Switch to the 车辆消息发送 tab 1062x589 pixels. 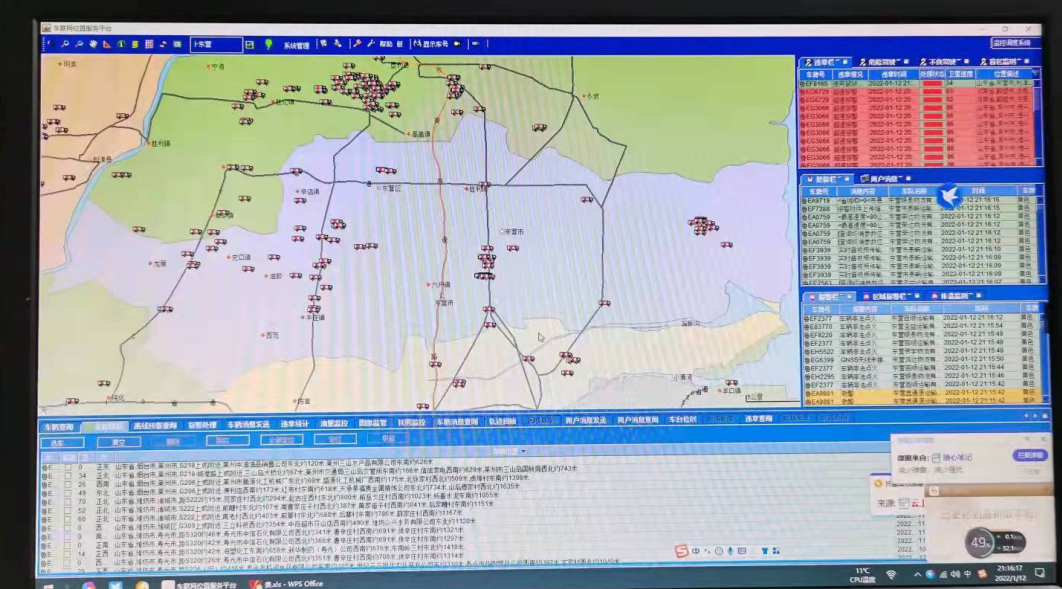[x=249, y=424]
